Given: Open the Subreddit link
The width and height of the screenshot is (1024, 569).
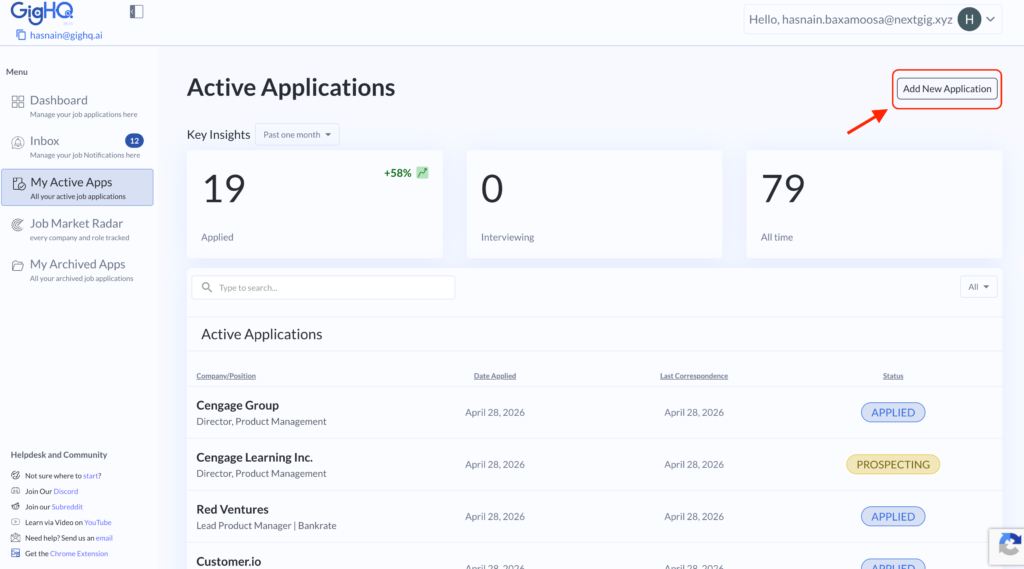Looking at the screenshot, I should click(x=67, y=506).
